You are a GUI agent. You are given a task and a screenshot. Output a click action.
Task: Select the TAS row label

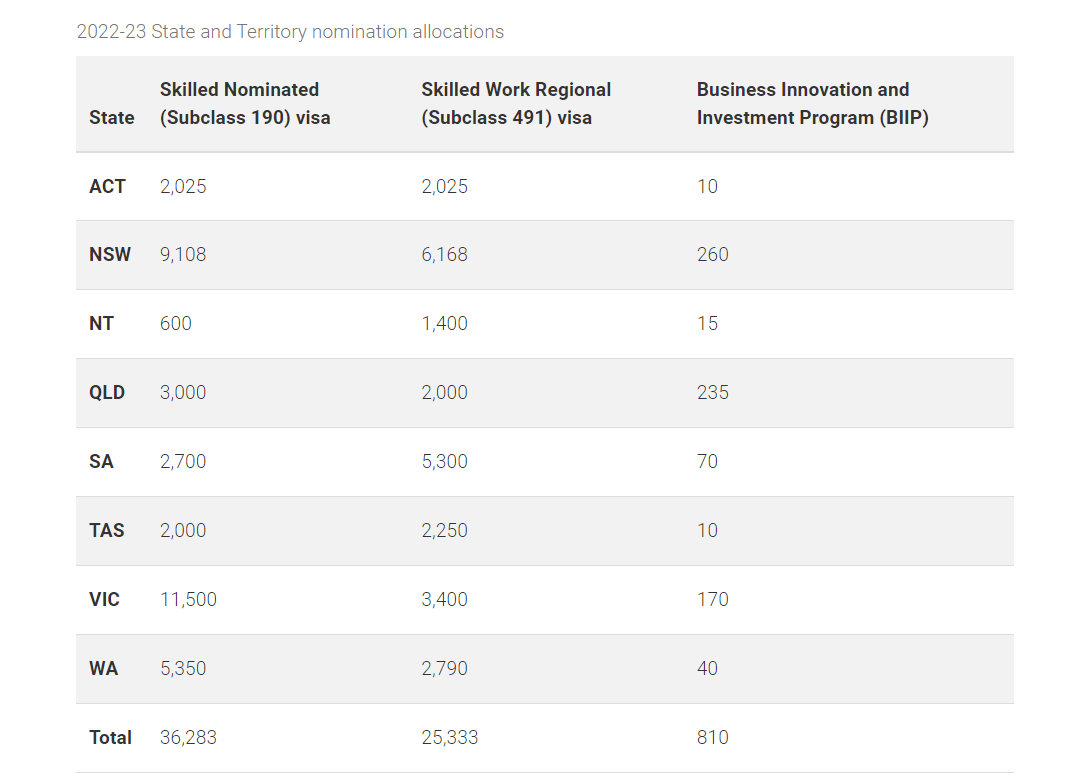pos(107,530)
